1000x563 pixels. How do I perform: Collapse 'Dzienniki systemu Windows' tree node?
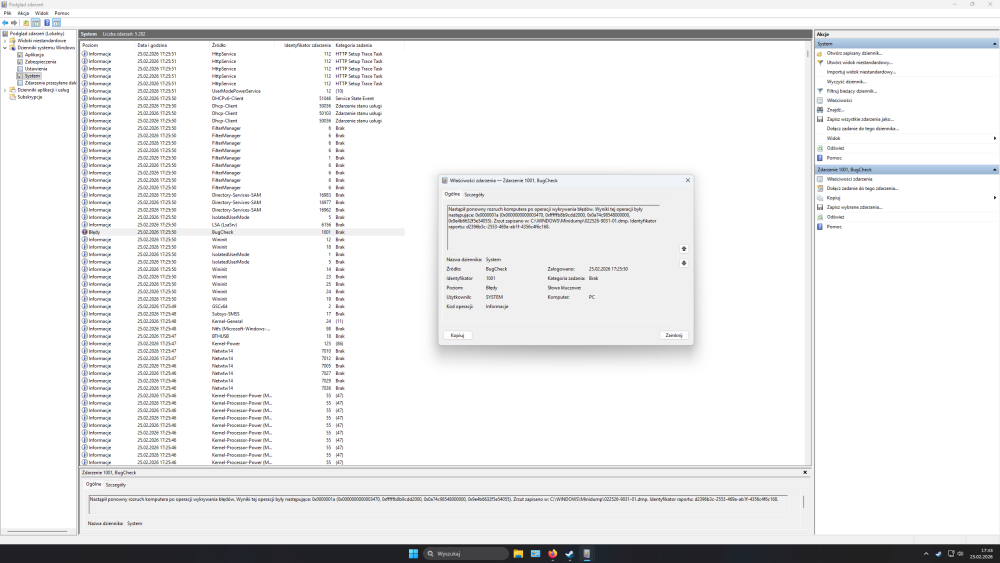4,47
